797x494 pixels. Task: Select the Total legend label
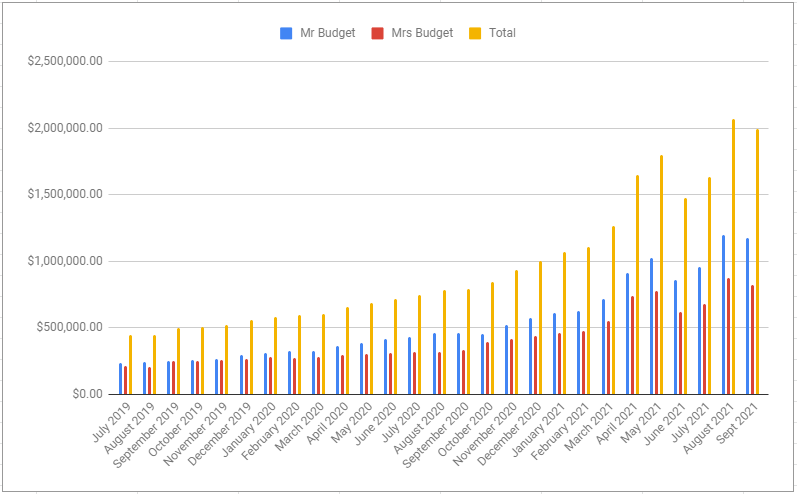coord(501,33)
